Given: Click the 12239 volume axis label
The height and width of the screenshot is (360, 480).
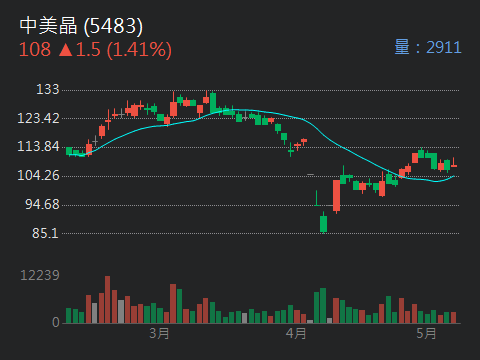Looking at the screenshot, I should coord(40,275).
